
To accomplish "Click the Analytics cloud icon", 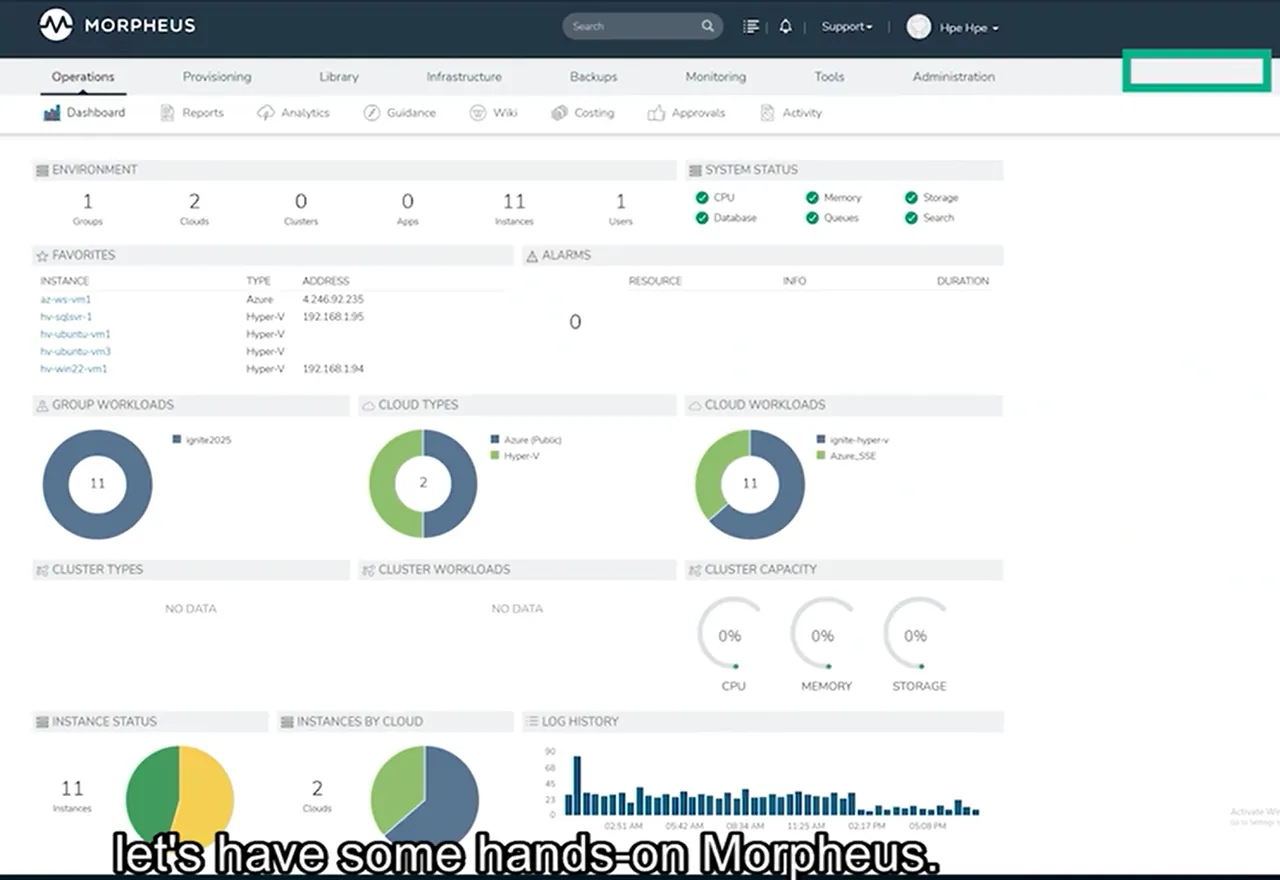I will point(265,113).
